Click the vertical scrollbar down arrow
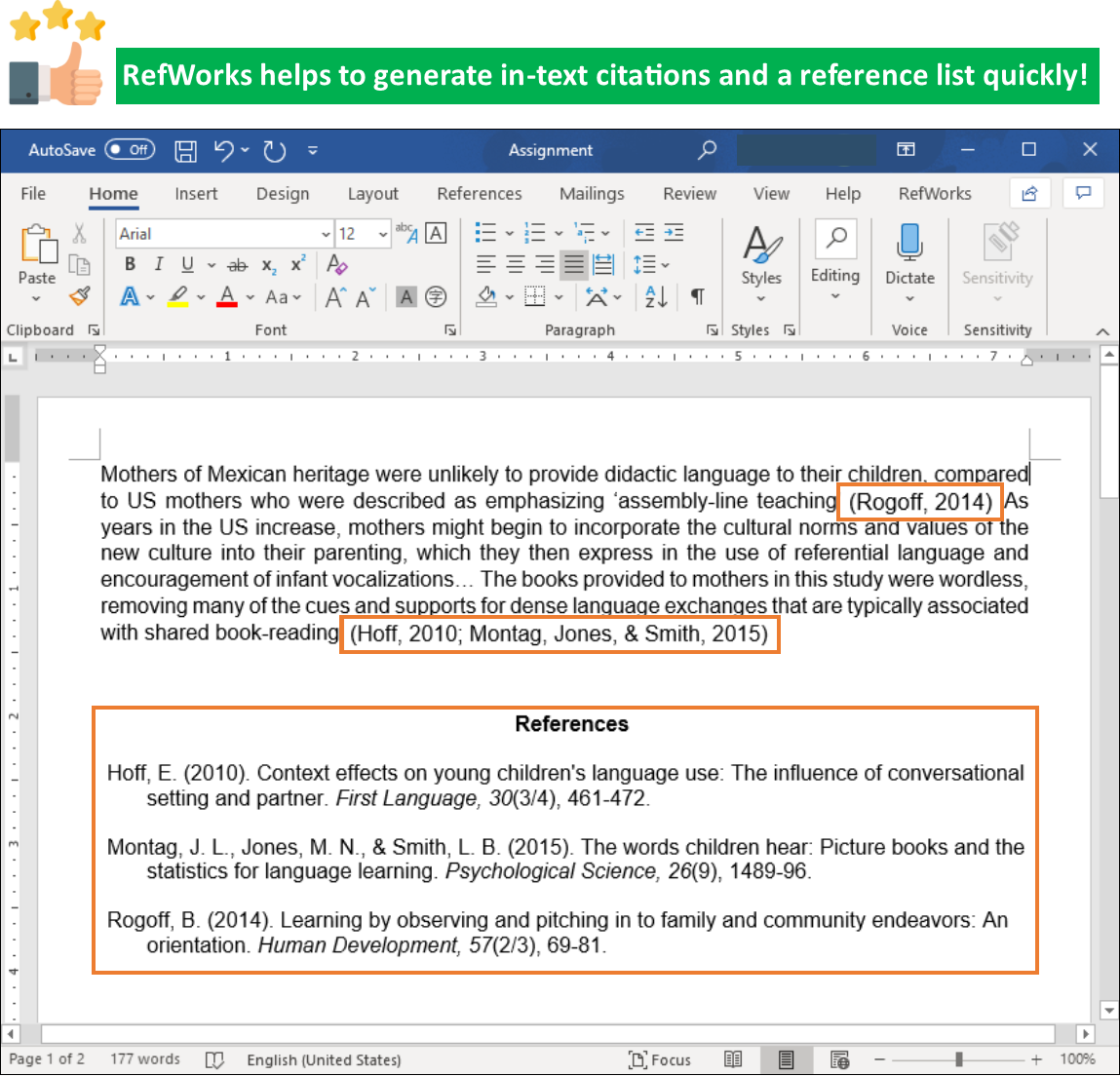The image size is (1120, 1076). (x=1108, y=1011)
